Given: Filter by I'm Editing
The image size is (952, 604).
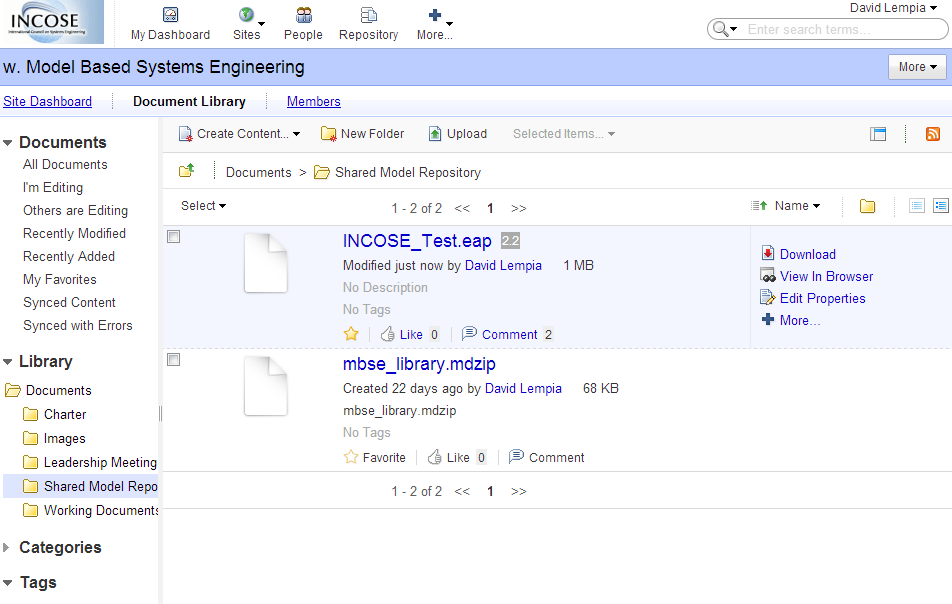Looking at the screenshot, I should (x=53, y=188).
